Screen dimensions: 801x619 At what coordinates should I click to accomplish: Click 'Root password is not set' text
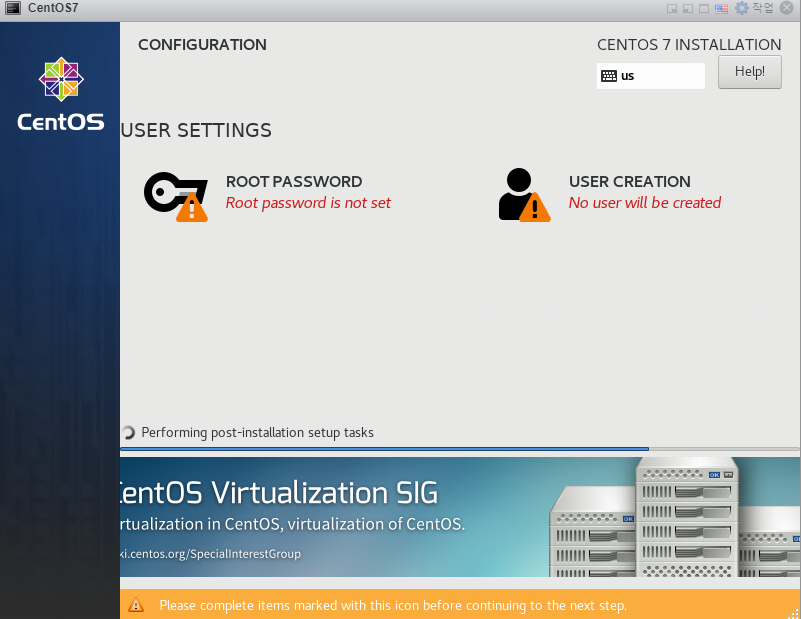click(308, 203)
